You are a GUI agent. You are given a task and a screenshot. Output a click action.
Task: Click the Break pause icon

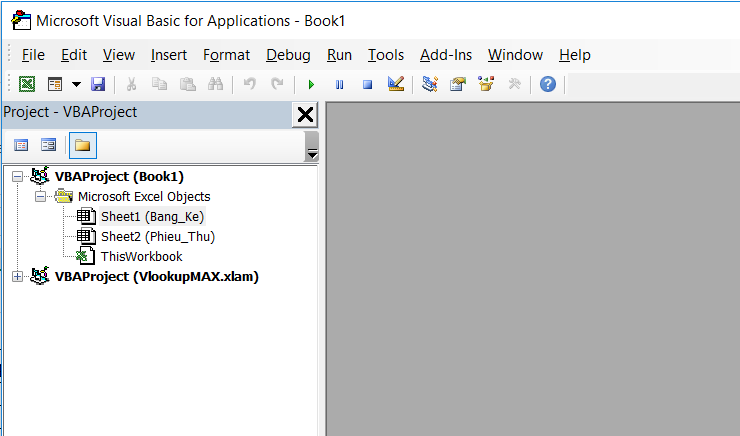339,84
